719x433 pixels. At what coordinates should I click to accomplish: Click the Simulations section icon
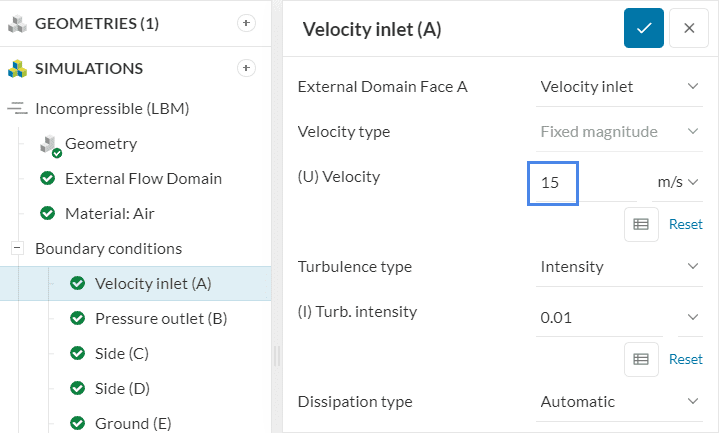pos(17,69)
